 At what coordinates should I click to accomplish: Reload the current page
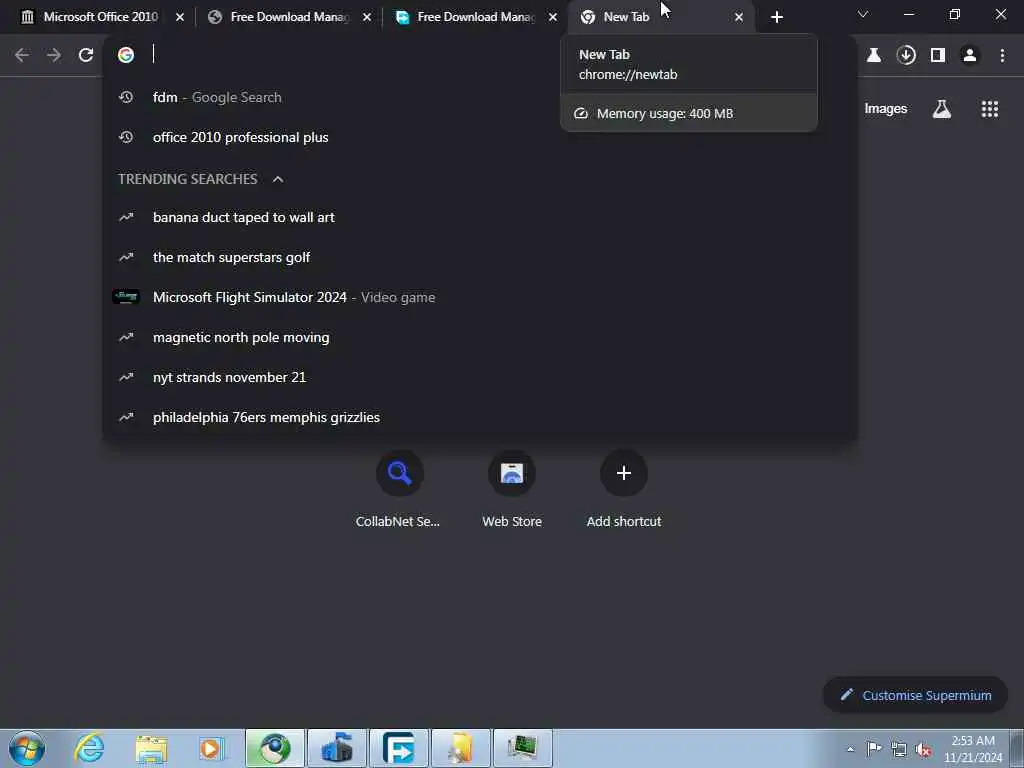tap(86, 55)
